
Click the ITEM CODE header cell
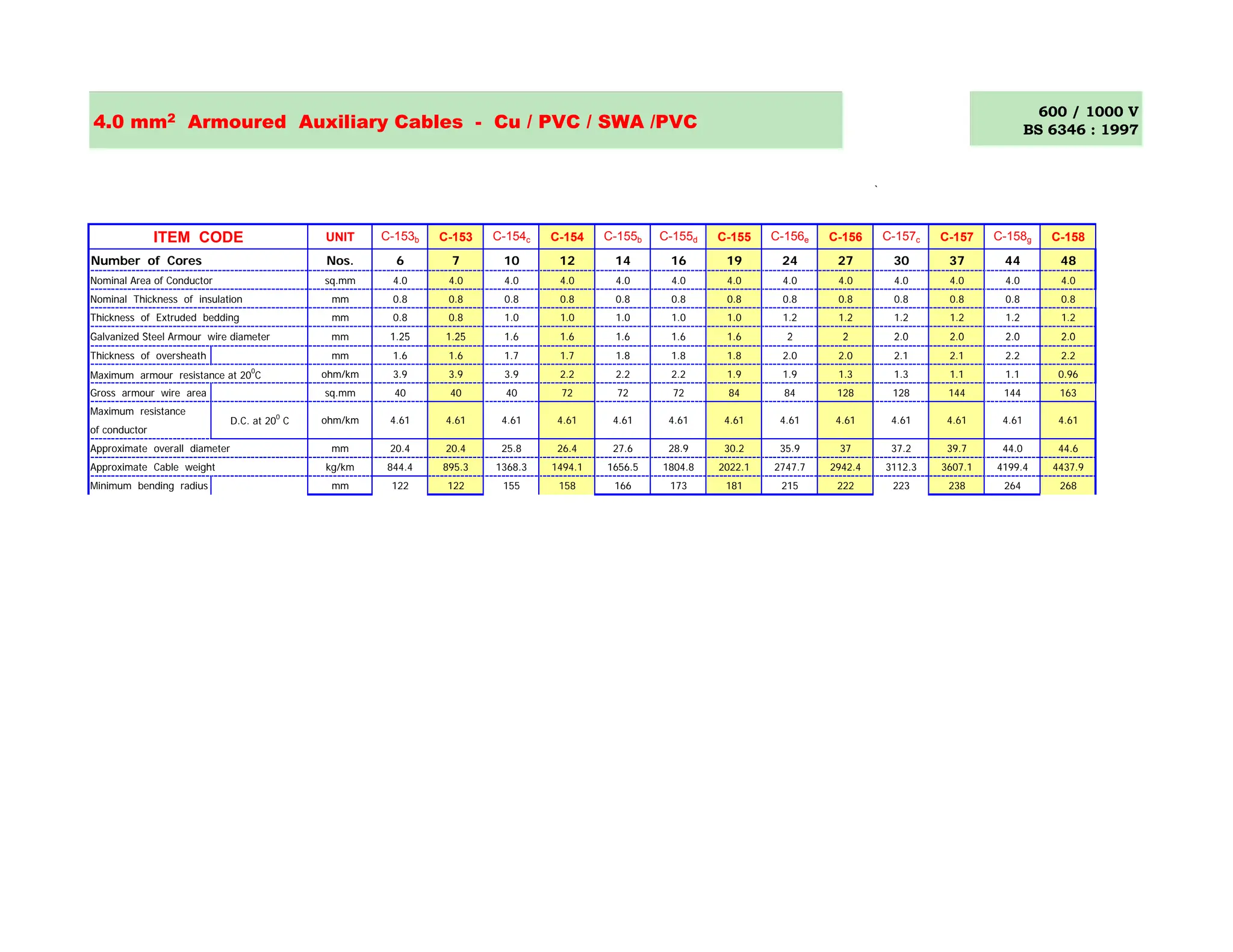pyautogui.click(x=197, y=237)
